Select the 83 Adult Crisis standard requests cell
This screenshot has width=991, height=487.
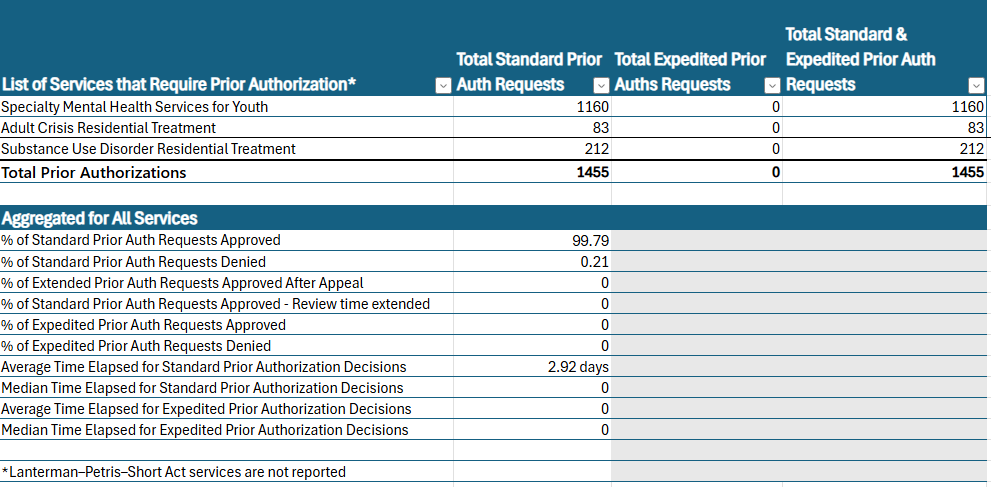pos(532,128)
